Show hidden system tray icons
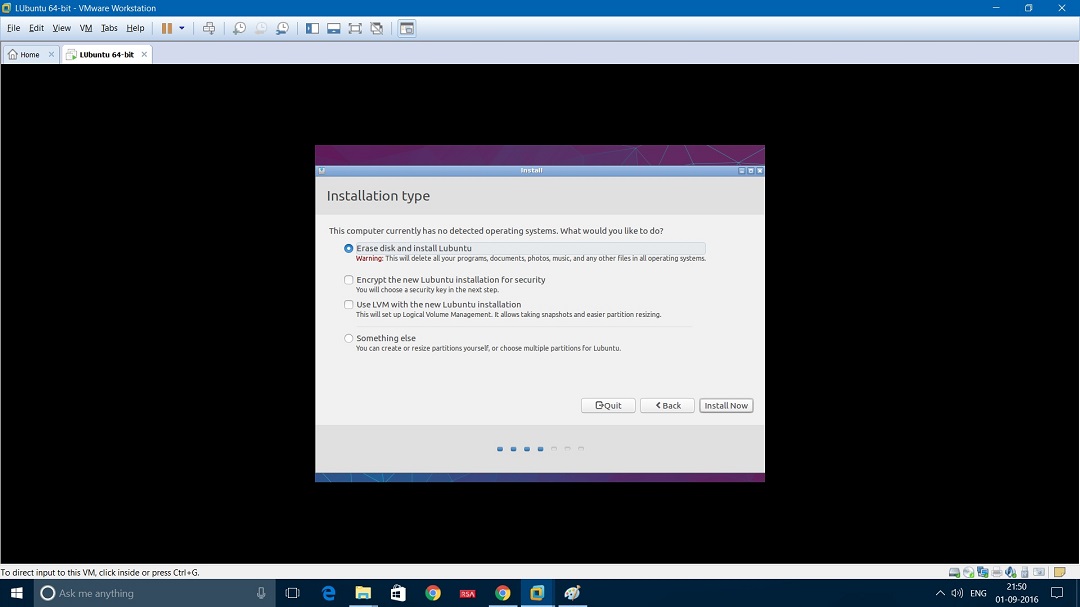The height and width of the screenshot is (607, 1080). [x=940, y=593]
